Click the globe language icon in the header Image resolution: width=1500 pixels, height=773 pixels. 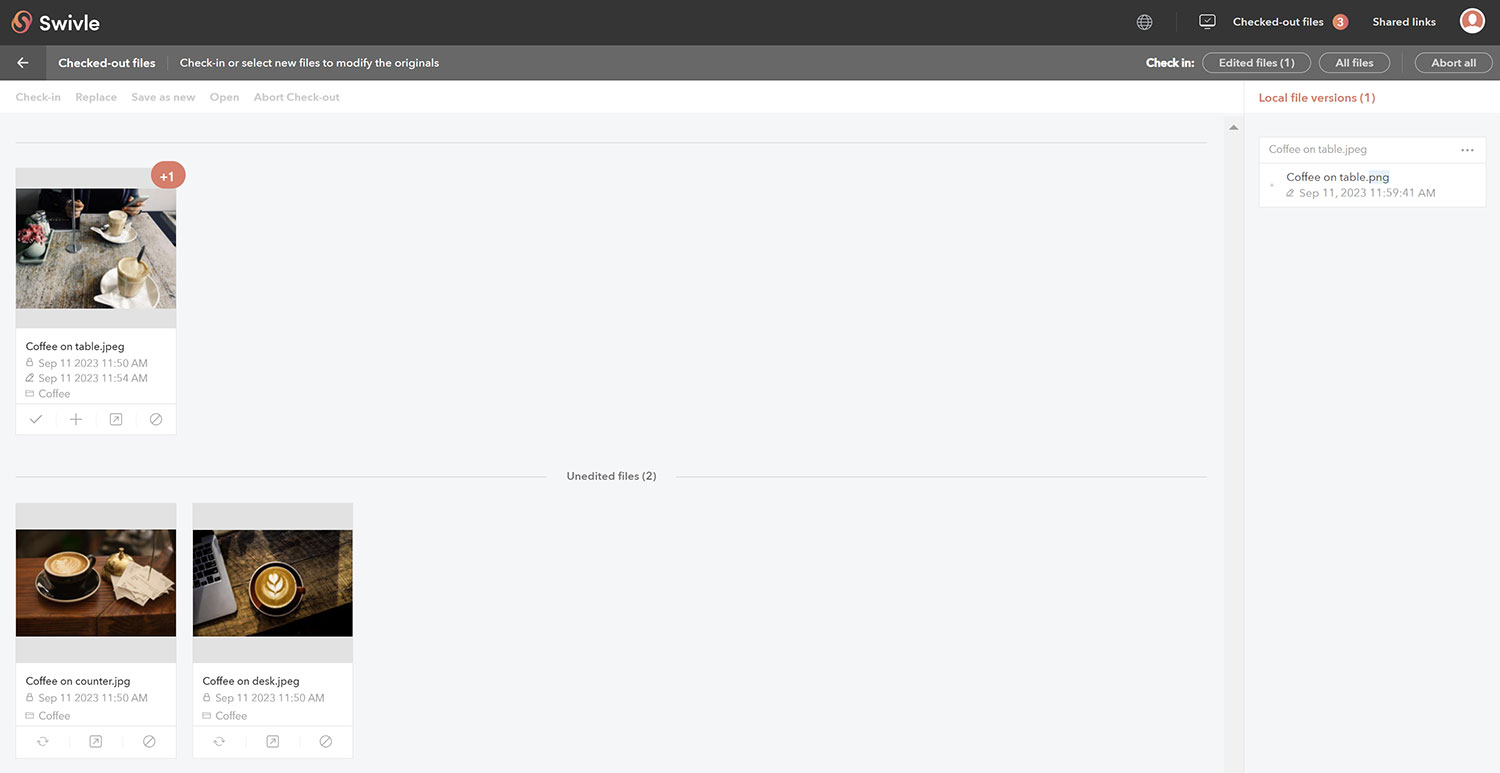[1144, 21]
